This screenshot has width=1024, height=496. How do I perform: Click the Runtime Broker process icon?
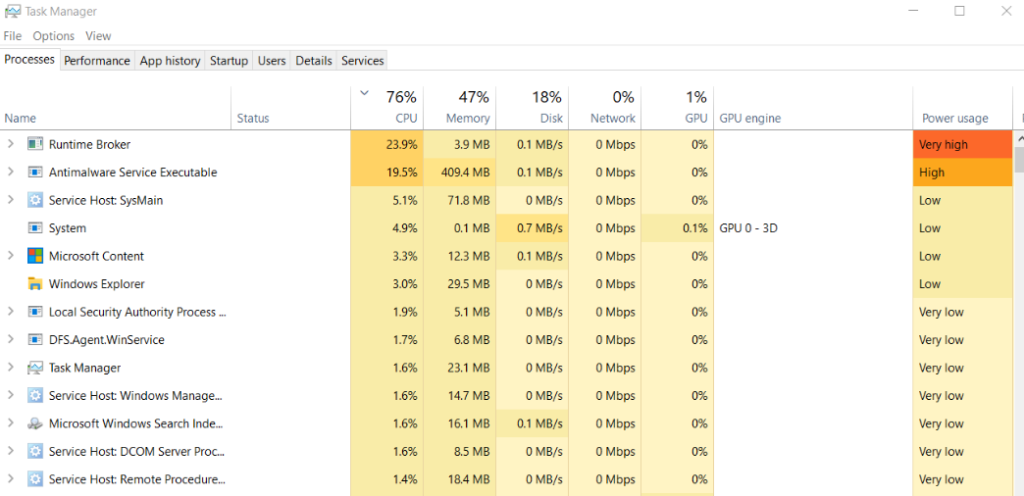35,144
